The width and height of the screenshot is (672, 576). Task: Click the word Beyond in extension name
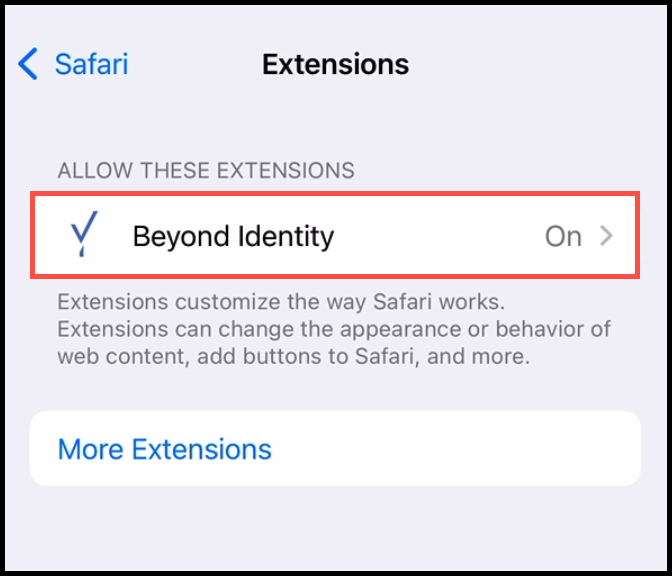click(181, 236)
